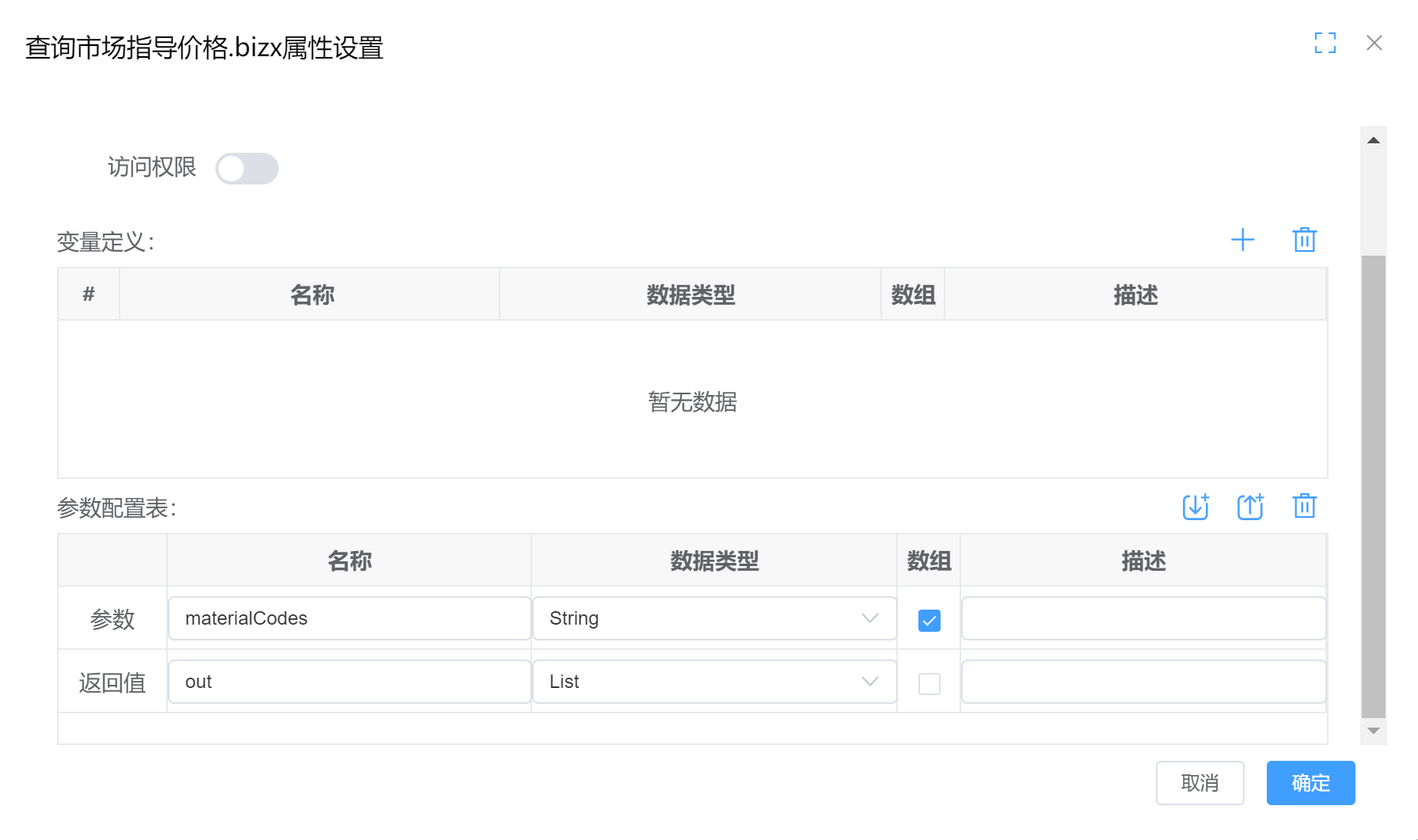This screenshot has height=840, width=1418.
Task: Click the materialCodes name input field
Action: click(x=349, y=618)
